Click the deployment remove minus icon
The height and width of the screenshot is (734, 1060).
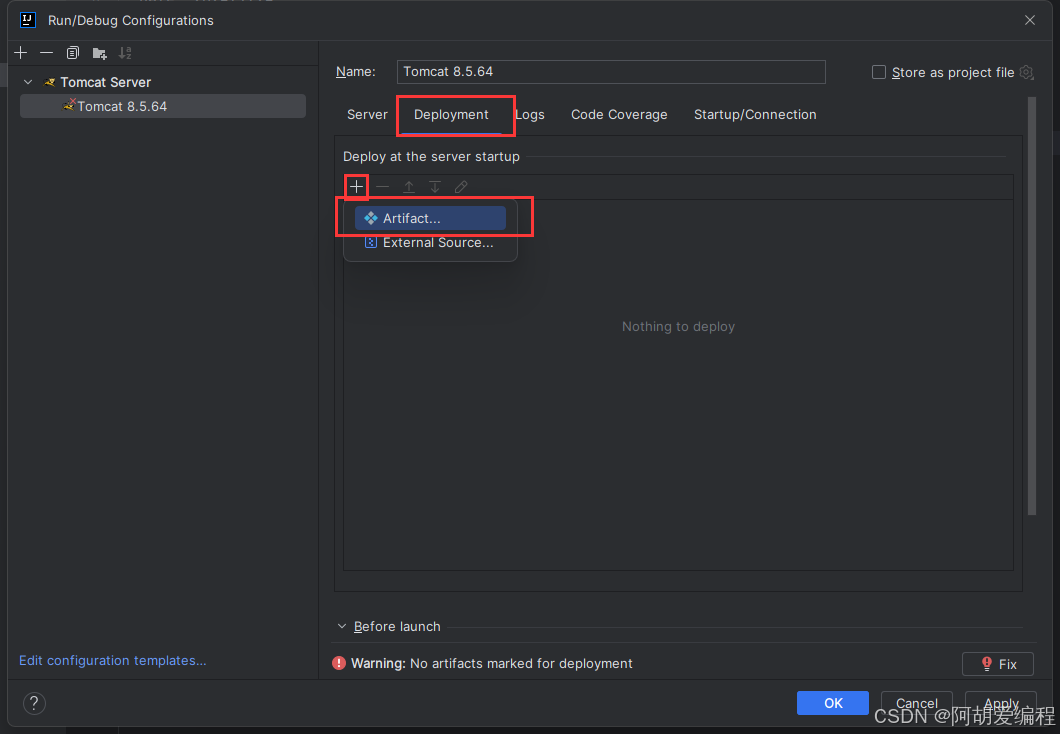pyautogui.click(x=383, y=187)
